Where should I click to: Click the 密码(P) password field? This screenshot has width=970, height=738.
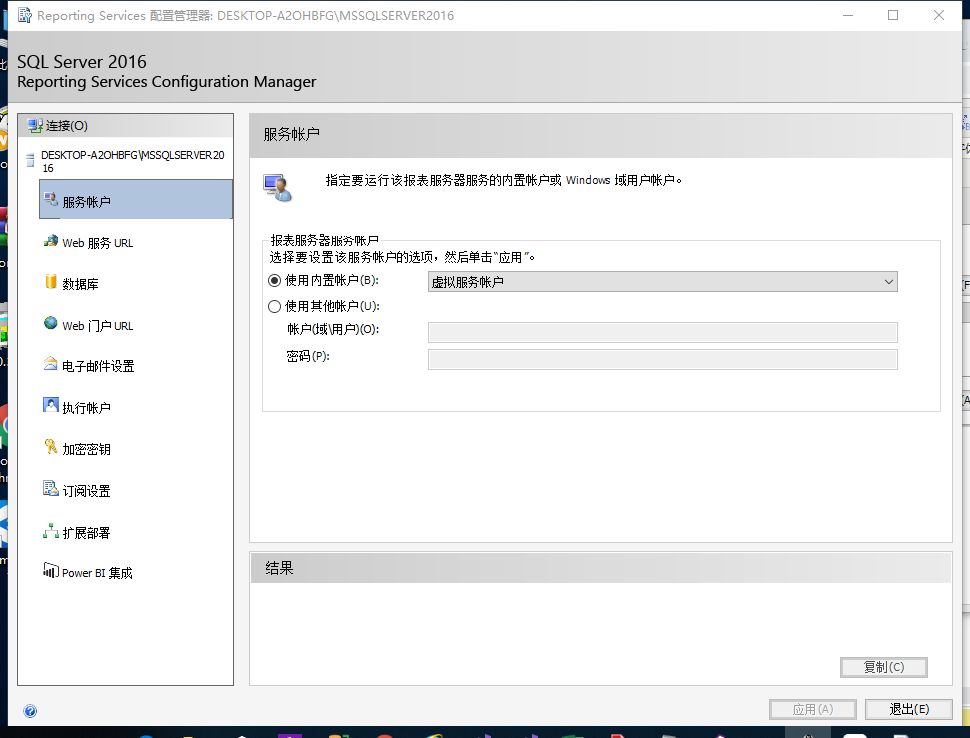coord(663,359)
